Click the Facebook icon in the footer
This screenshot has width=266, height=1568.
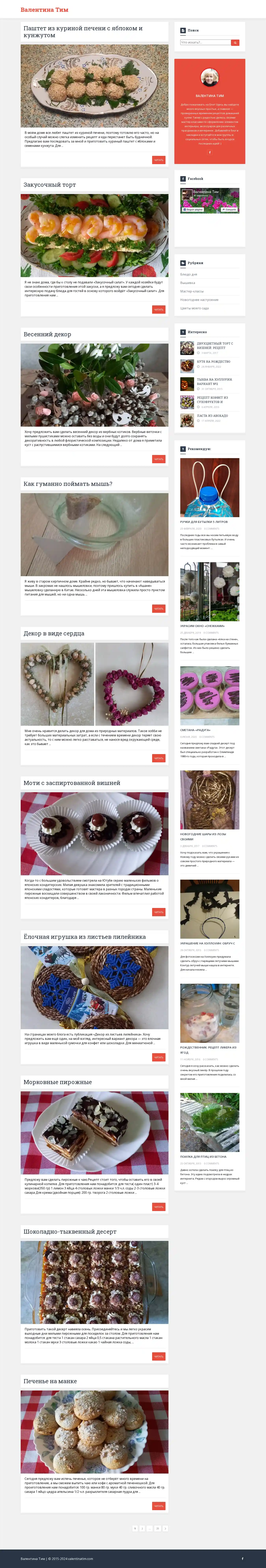tap(242, 1558)
